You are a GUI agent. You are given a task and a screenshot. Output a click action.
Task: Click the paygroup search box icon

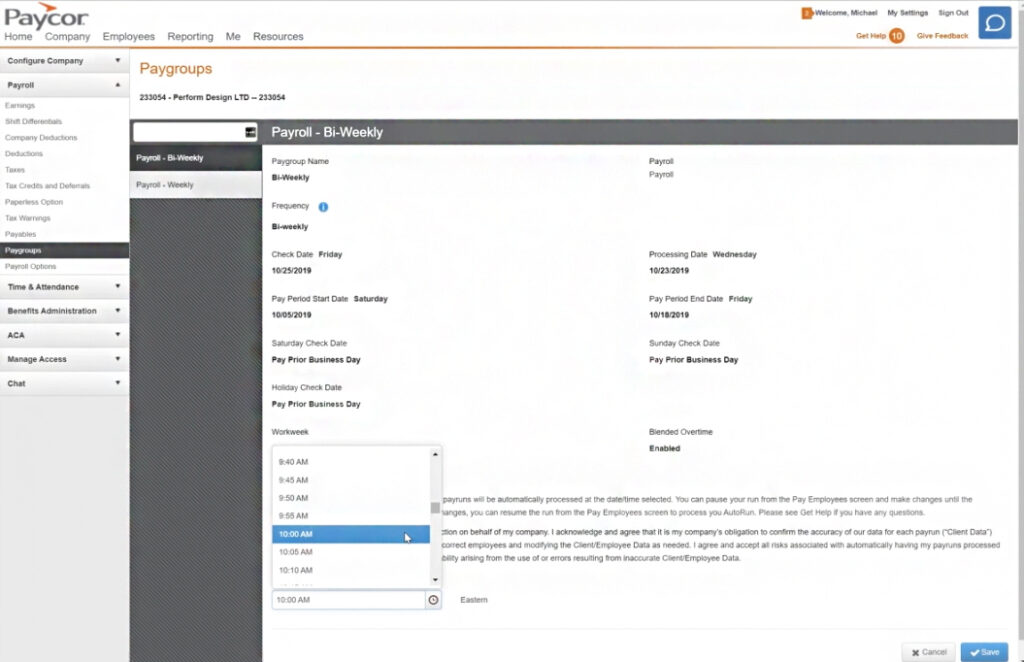tap(250, 132)
